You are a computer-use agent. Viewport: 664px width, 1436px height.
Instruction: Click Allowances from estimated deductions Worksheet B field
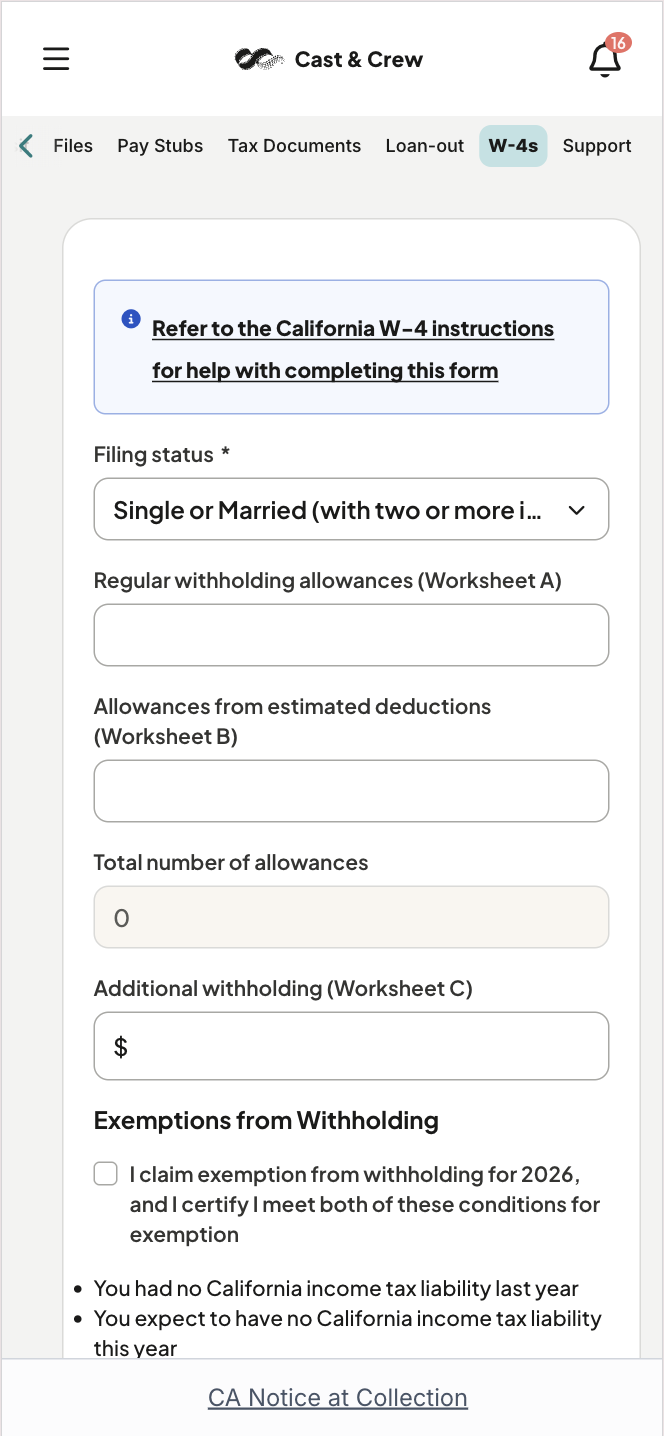pyautogui.click(x=351, y=791)
